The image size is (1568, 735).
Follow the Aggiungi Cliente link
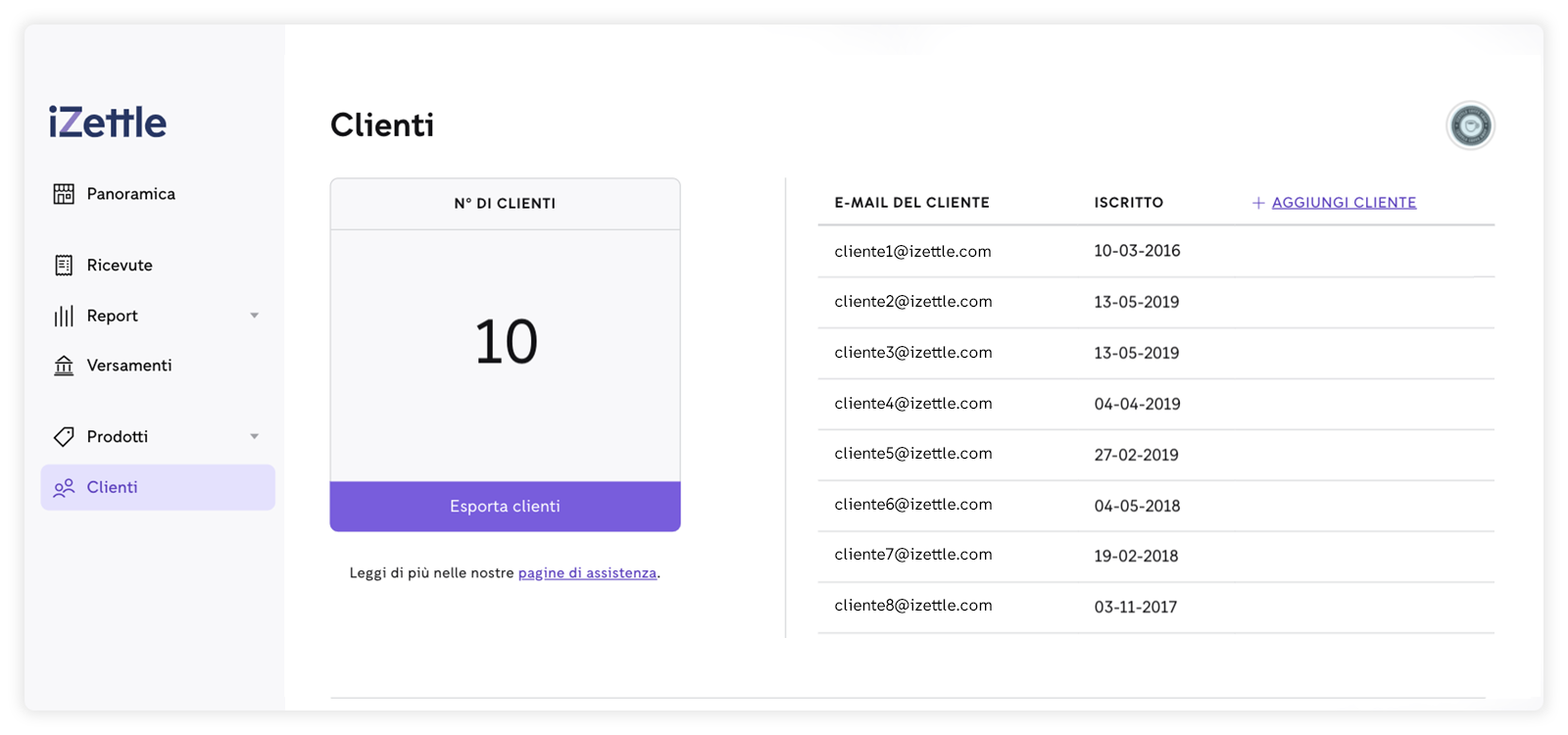pyautogui.click(x=1344, y=203)
